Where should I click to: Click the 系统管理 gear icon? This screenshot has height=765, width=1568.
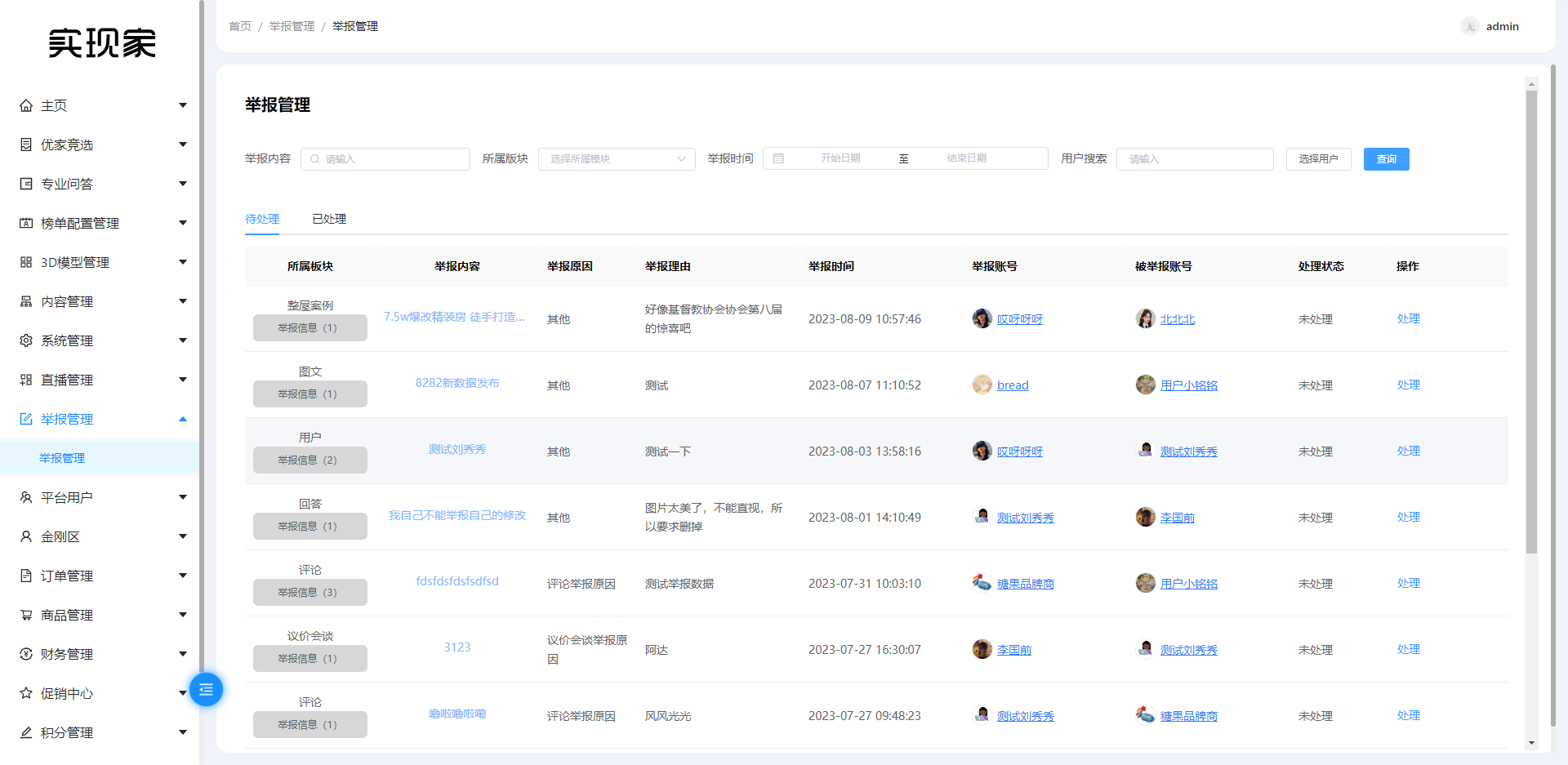click(26, 340)
